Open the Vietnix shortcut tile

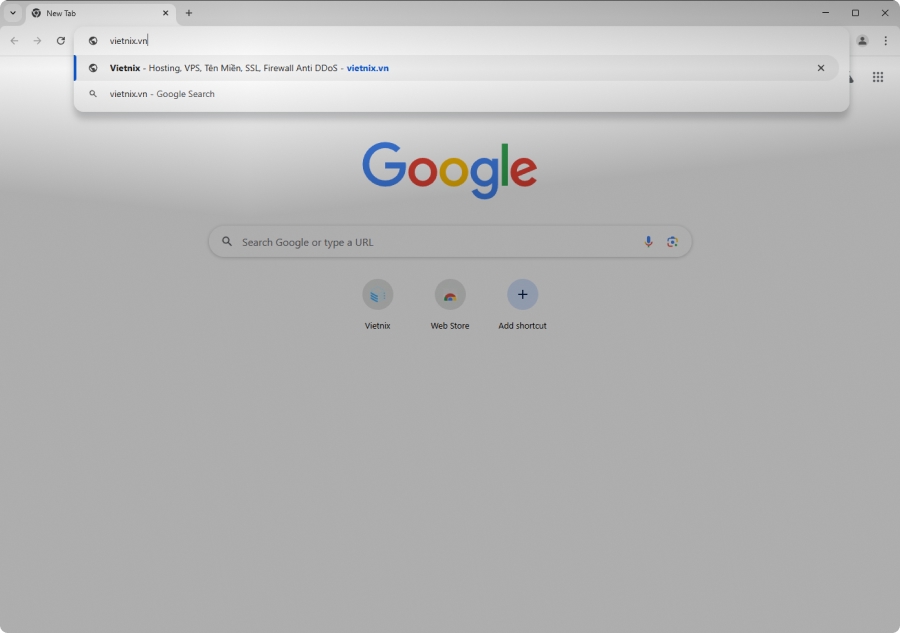tap(377, 295)
